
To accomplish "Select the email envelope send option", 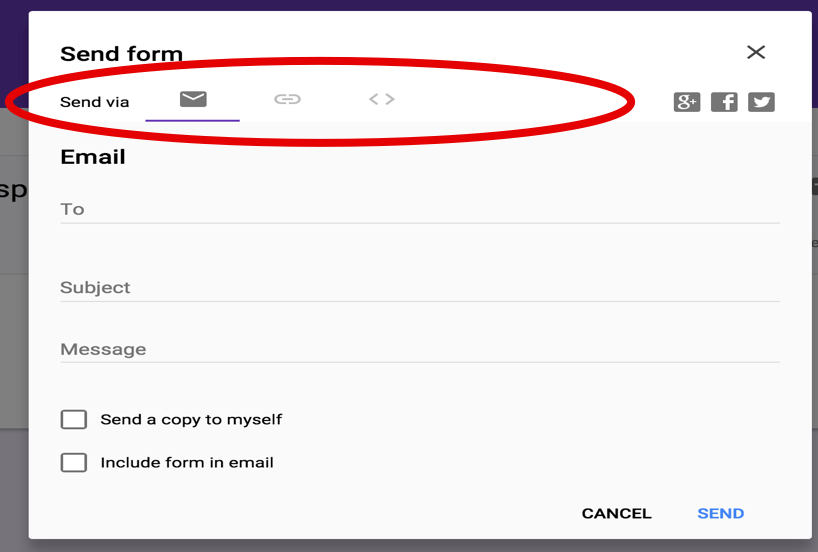I will (193, 99).
